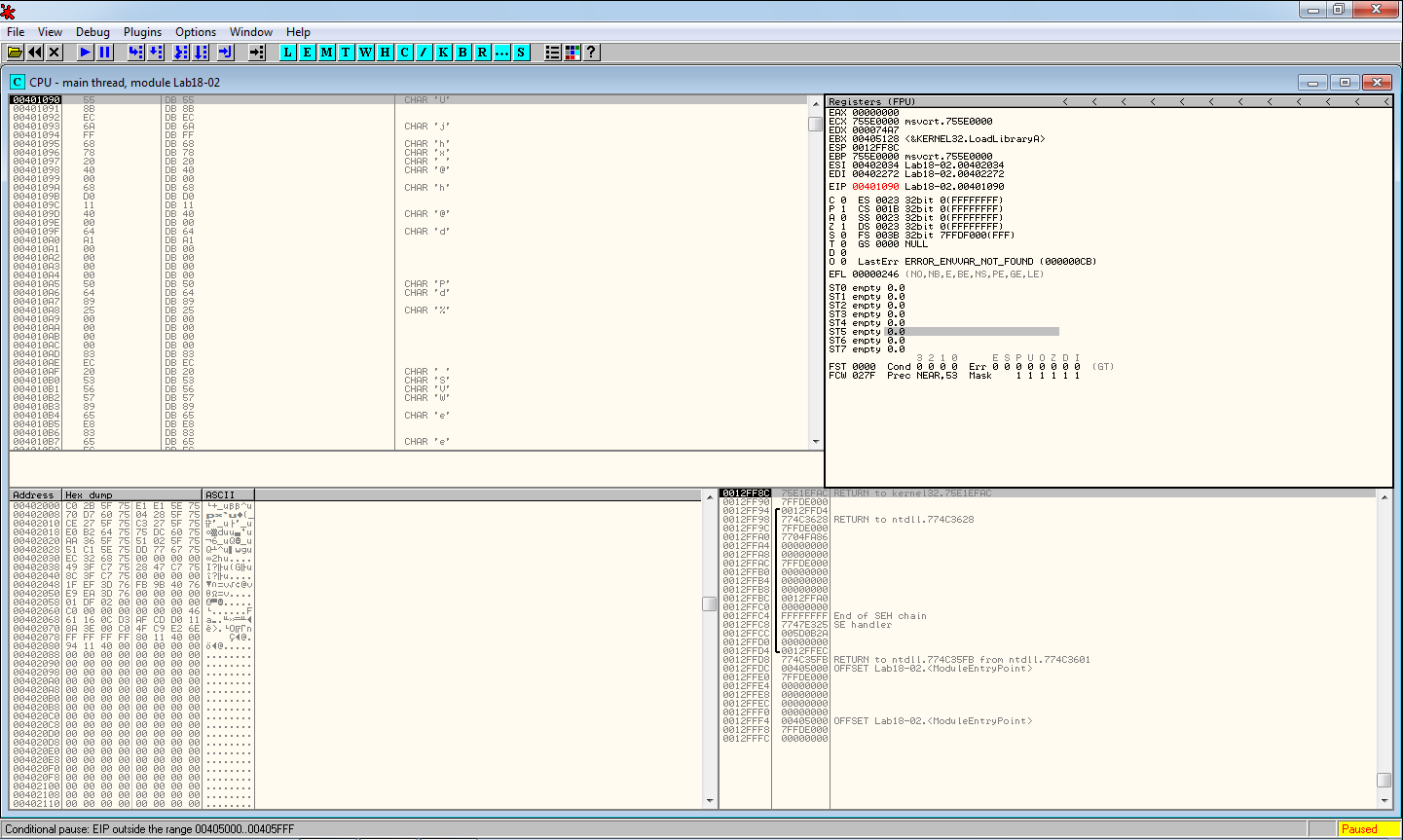Click the stack pane scrollbar thumb
This screenshot has height=840, width=1403.
tap(1384, 780)
